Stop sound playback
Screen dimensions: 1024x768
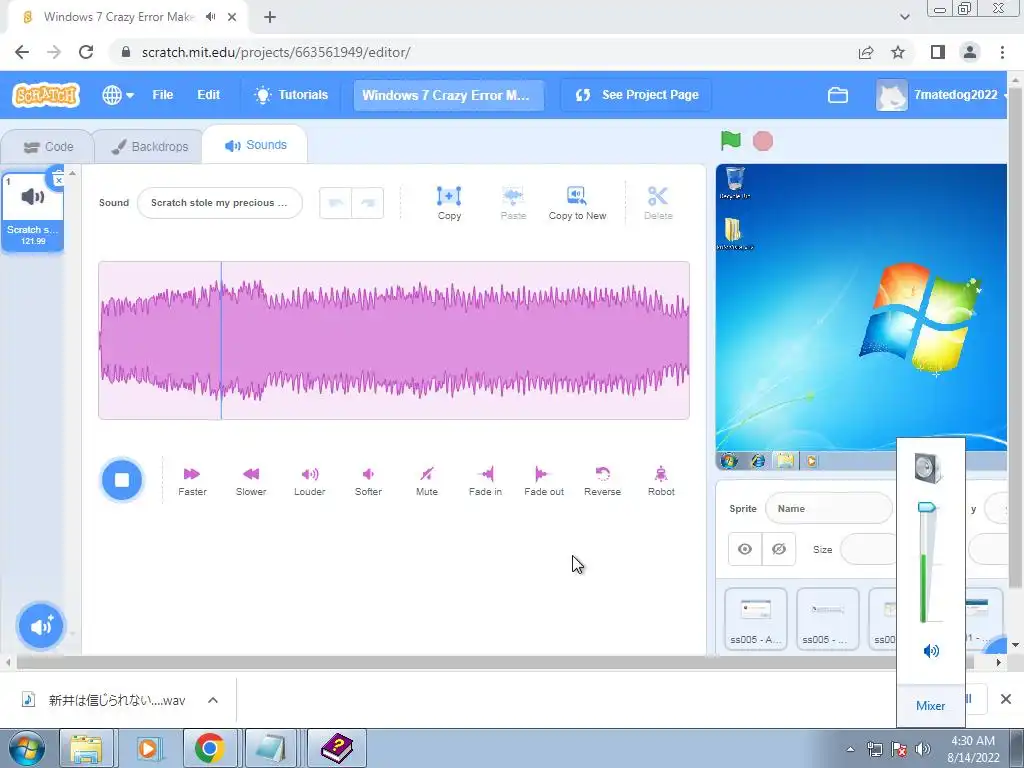click(122, 480)
